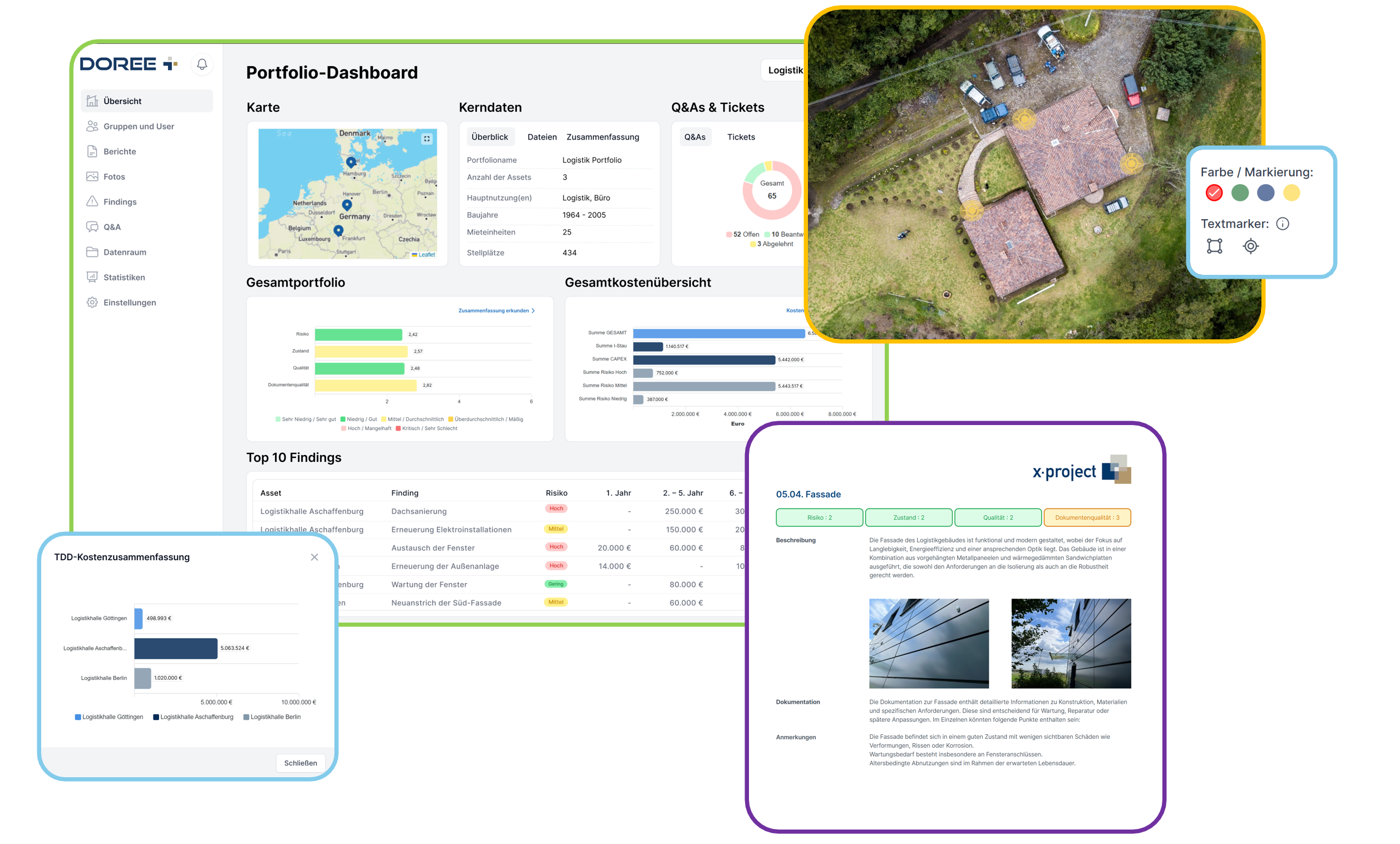Expand the map to fullscreen

[x=427, y=139]
